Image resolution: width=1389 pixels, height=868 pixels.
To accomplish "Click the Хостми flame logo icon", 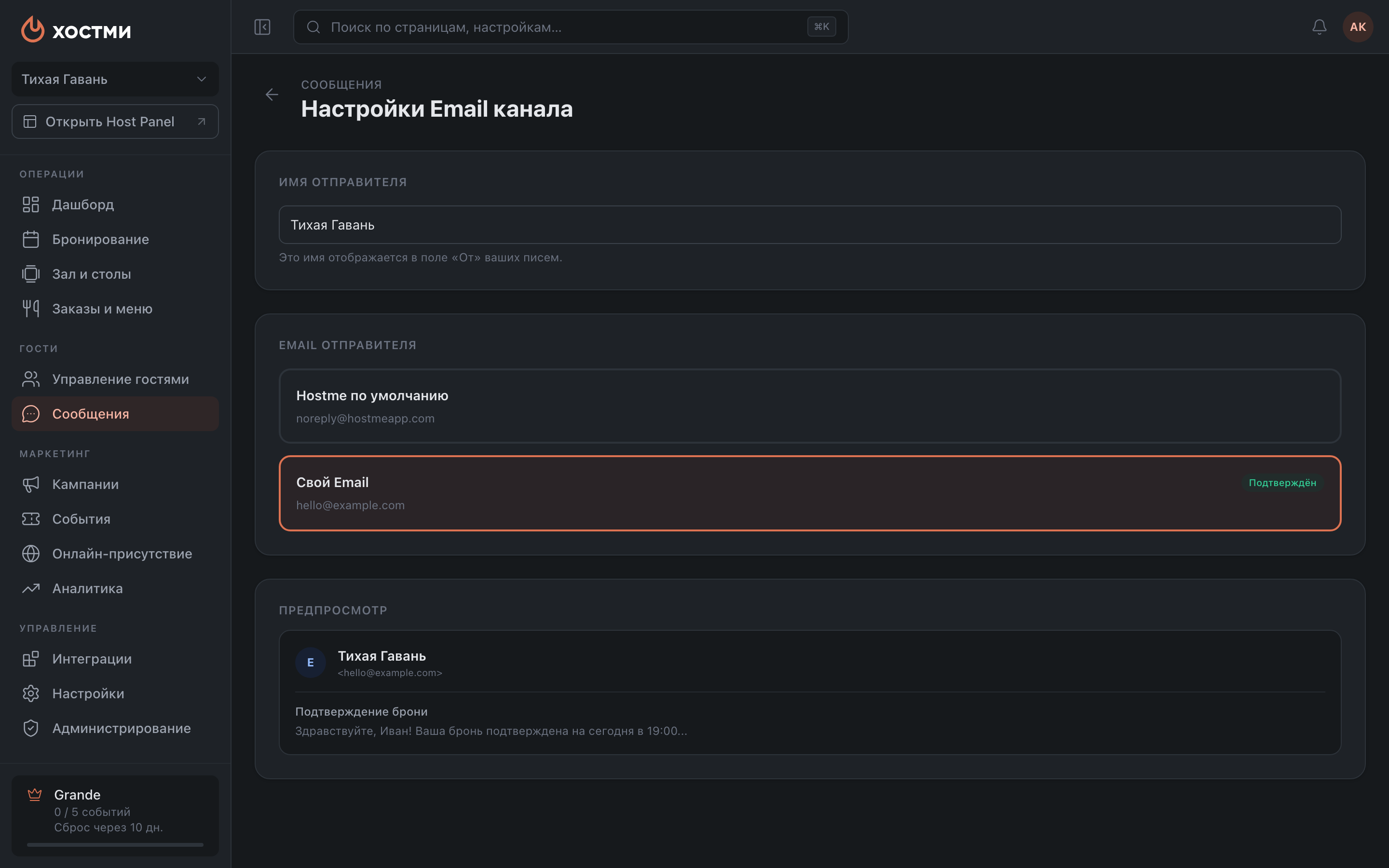I will click(x=33, y=29).
